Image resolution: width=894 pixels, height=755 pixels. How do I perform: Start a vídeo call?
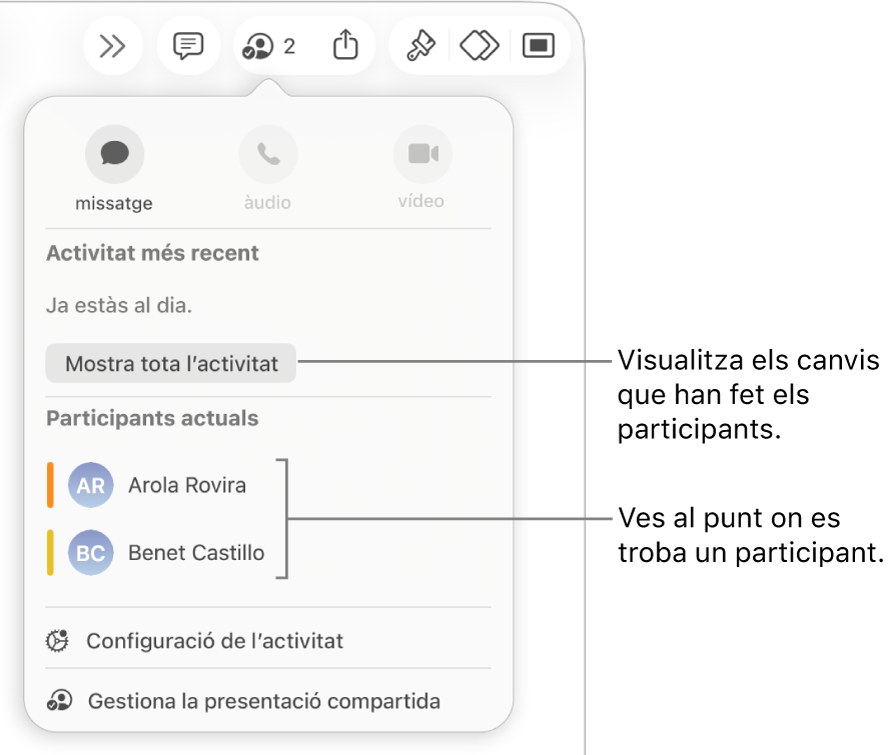(x=422, y=154)
